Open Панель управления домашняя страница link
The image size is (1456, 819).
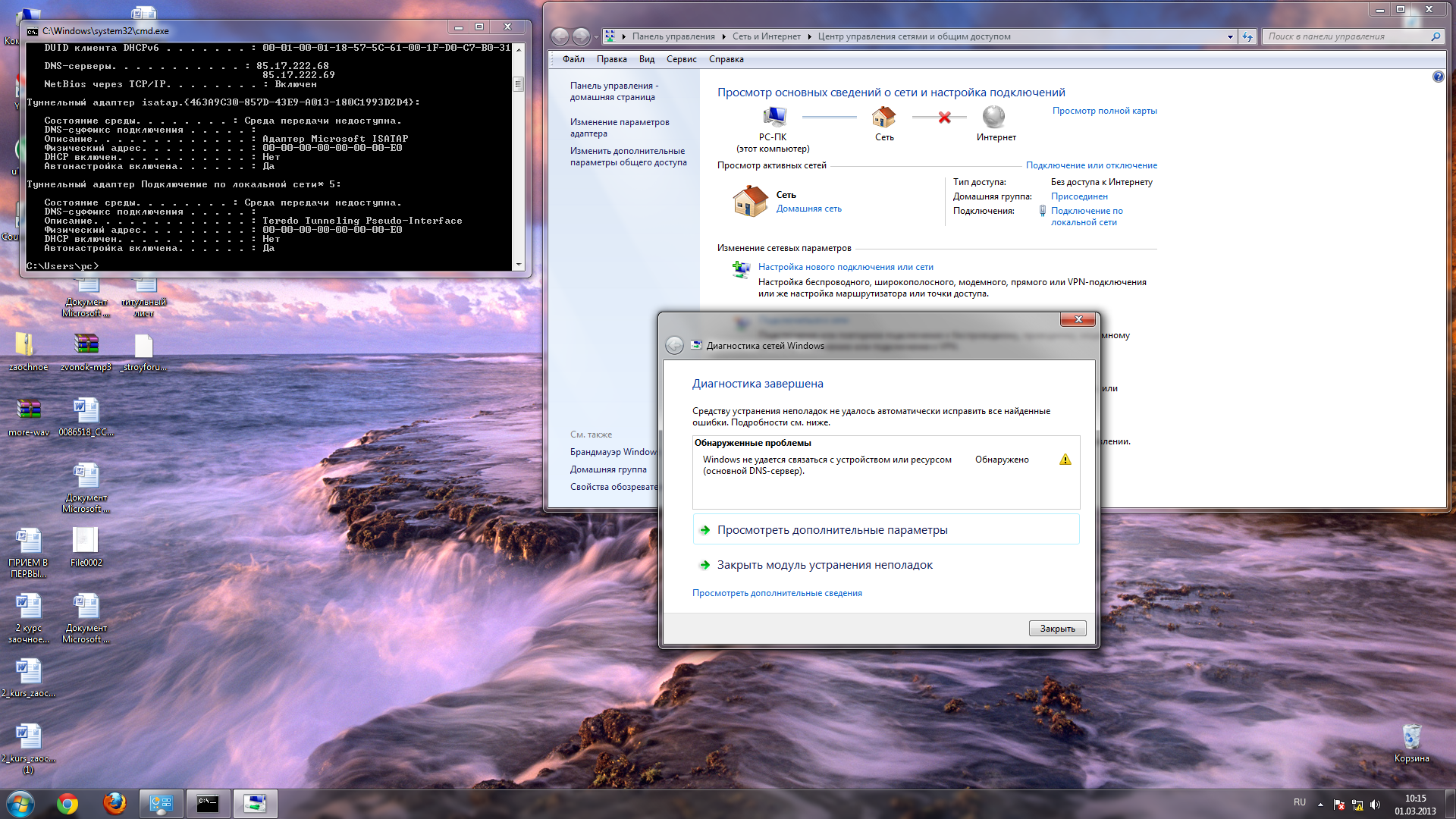614,91
